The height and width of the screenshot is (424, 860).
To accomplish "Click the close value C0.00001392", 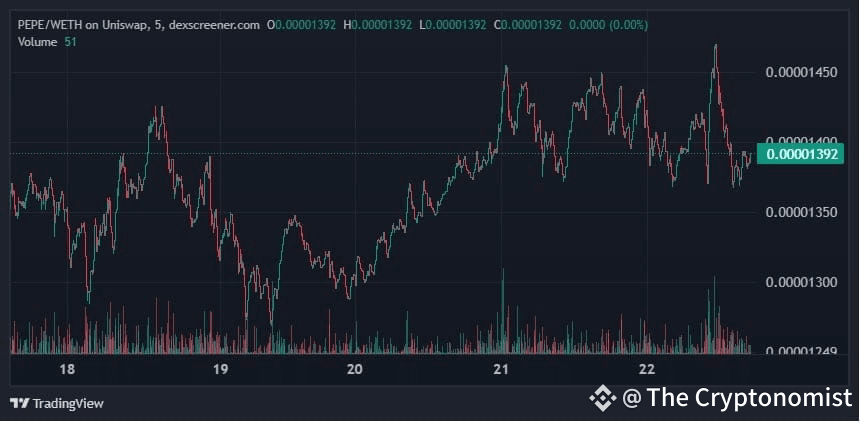I will click(528, 25).
